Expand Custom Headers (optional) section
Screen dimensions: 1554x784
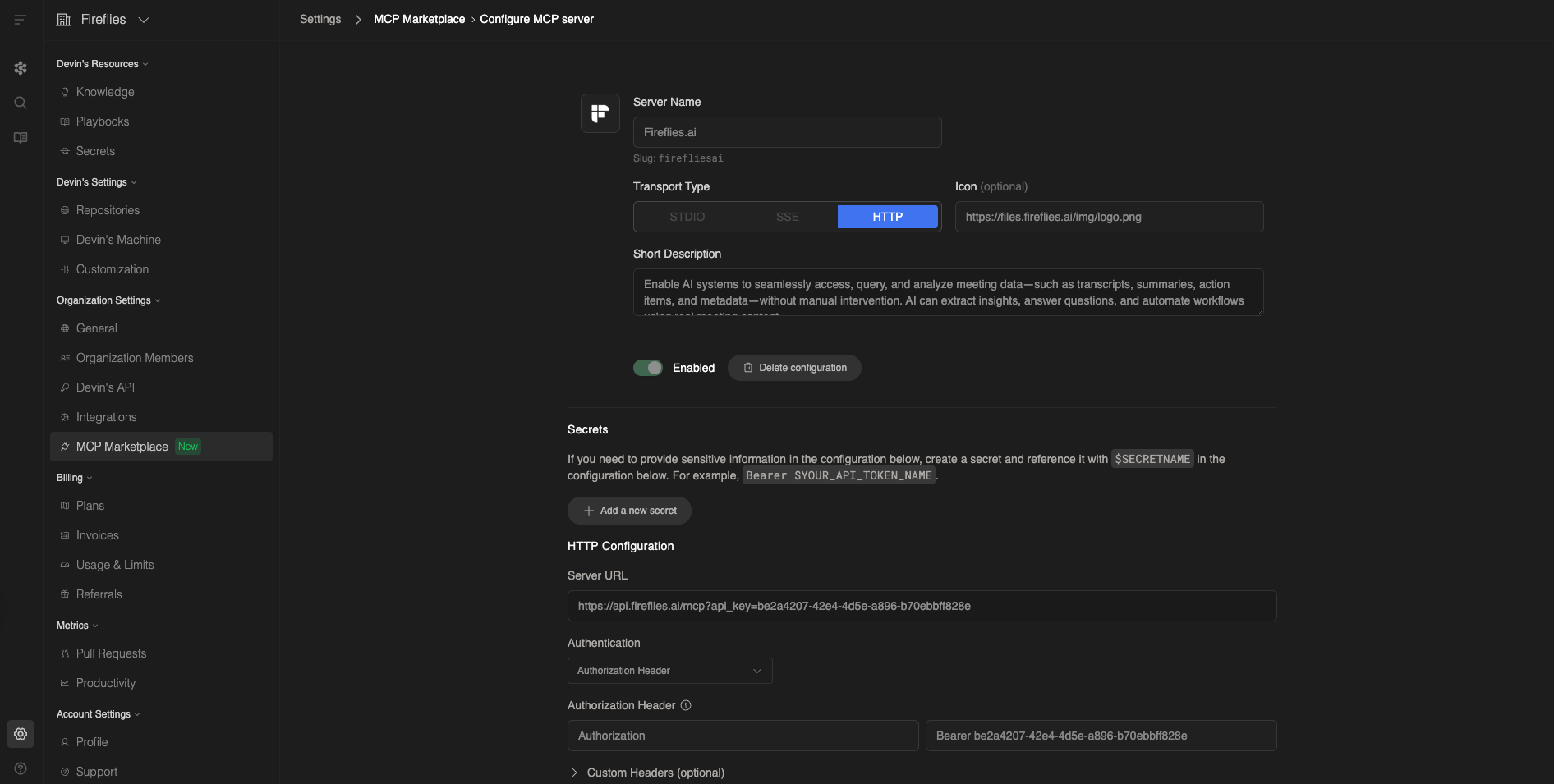coord(646,773)
